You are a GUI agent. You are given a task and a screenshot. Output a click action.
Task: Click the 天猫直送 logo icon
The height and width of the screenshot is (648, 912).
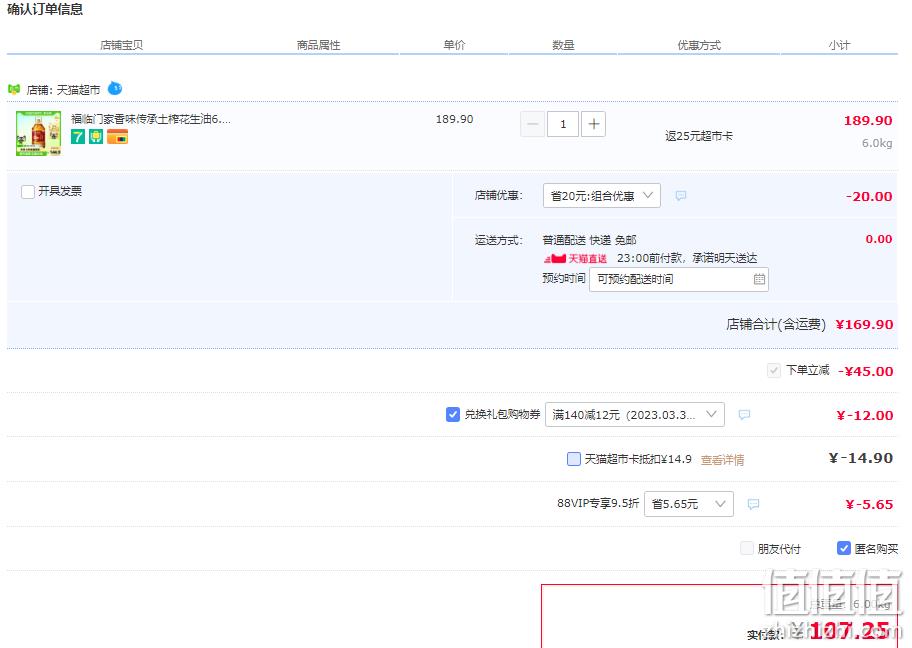coord(575,258)
